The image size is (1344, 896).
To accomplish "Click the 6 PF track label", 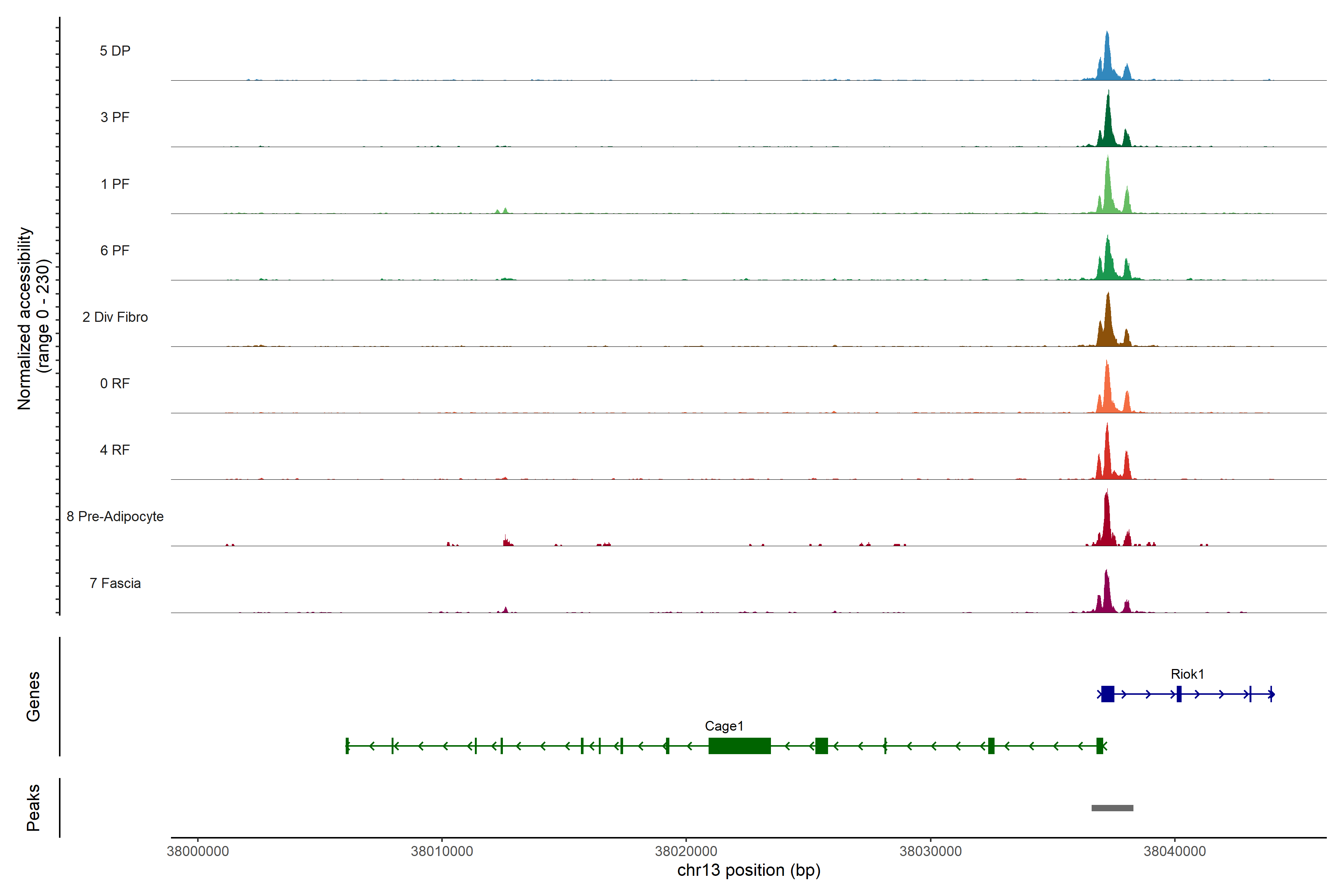I will coord(115,251).
